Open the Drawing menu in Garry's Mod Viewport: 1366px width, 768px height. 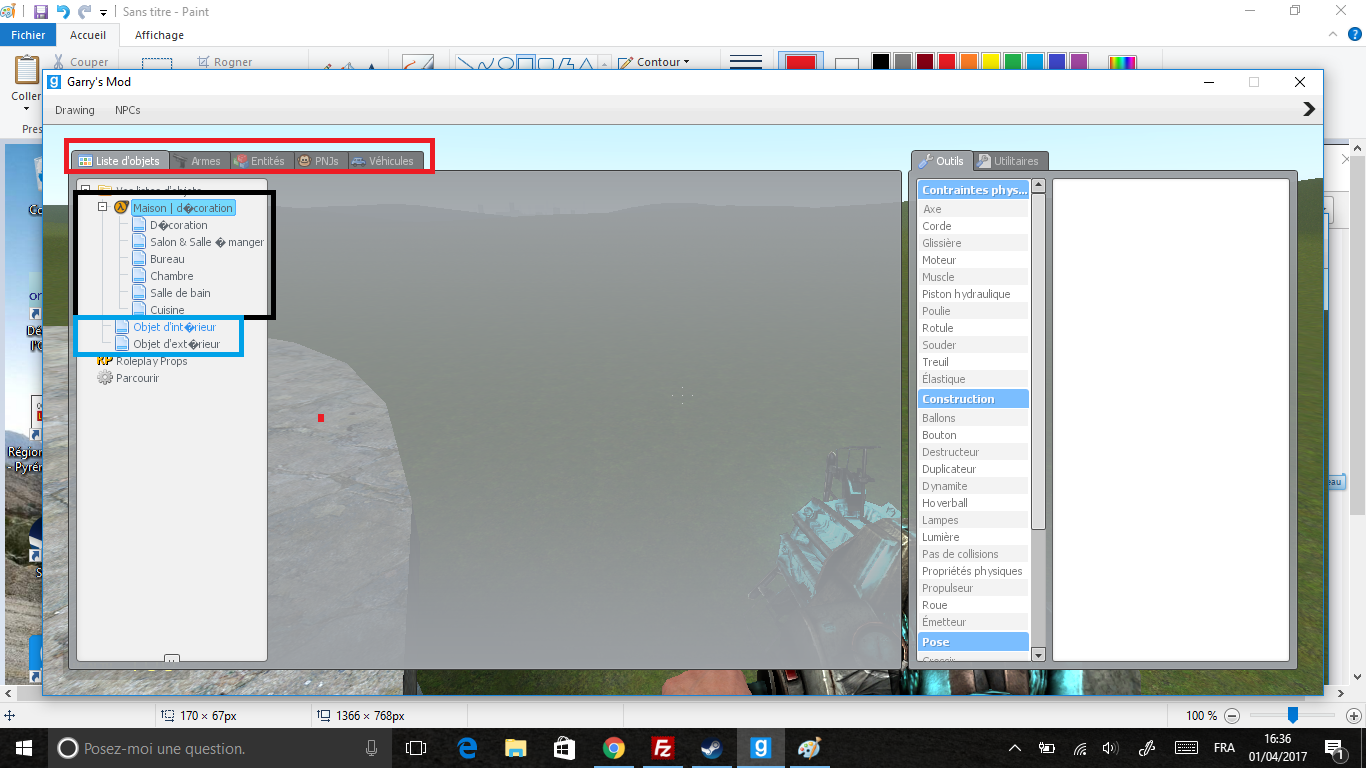(x=75, y=110)
